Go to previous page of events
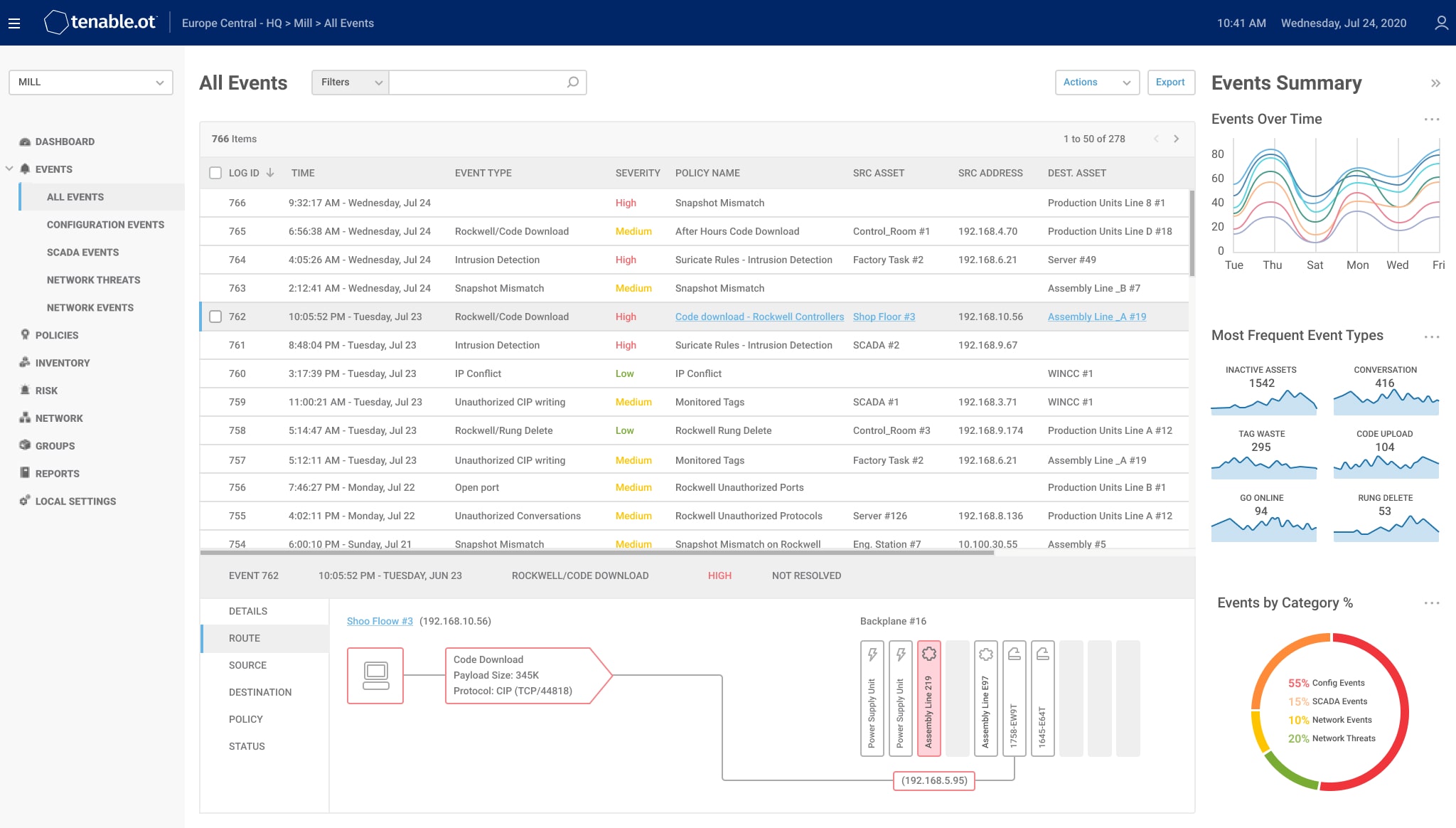1456x828 pixels. 1156,139
